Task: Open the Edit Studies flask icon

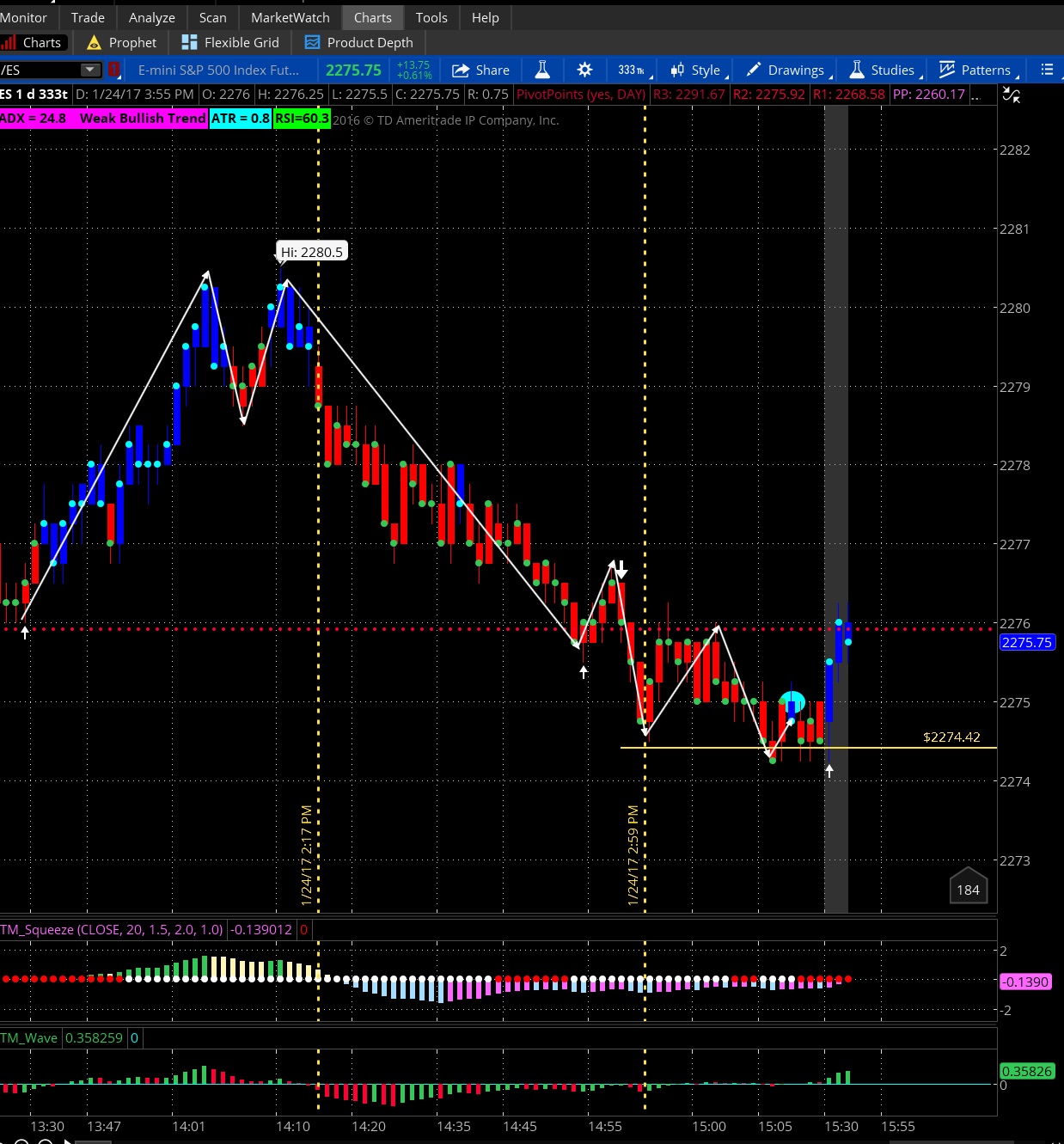Action: click(x=542, y=70)
